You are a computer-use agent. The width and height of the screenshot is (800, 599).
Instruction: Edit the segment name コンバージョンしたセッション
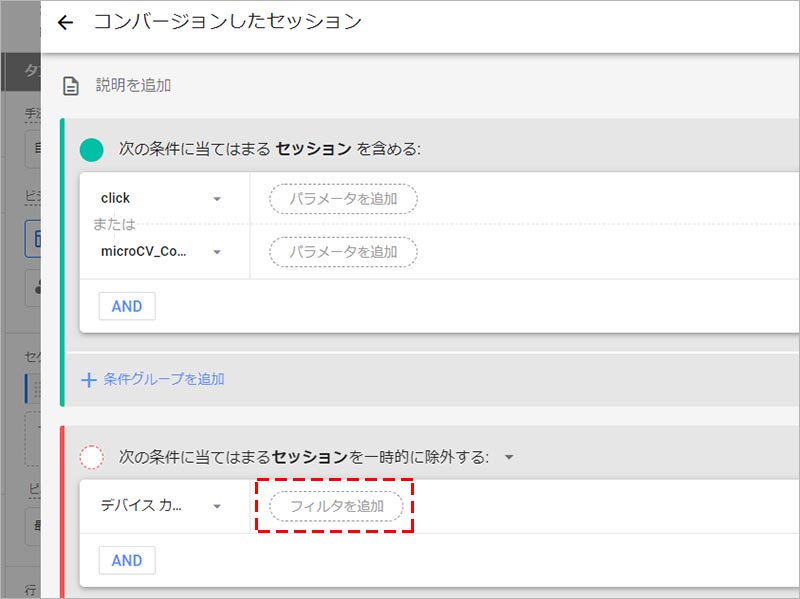[x=227, y=22]
